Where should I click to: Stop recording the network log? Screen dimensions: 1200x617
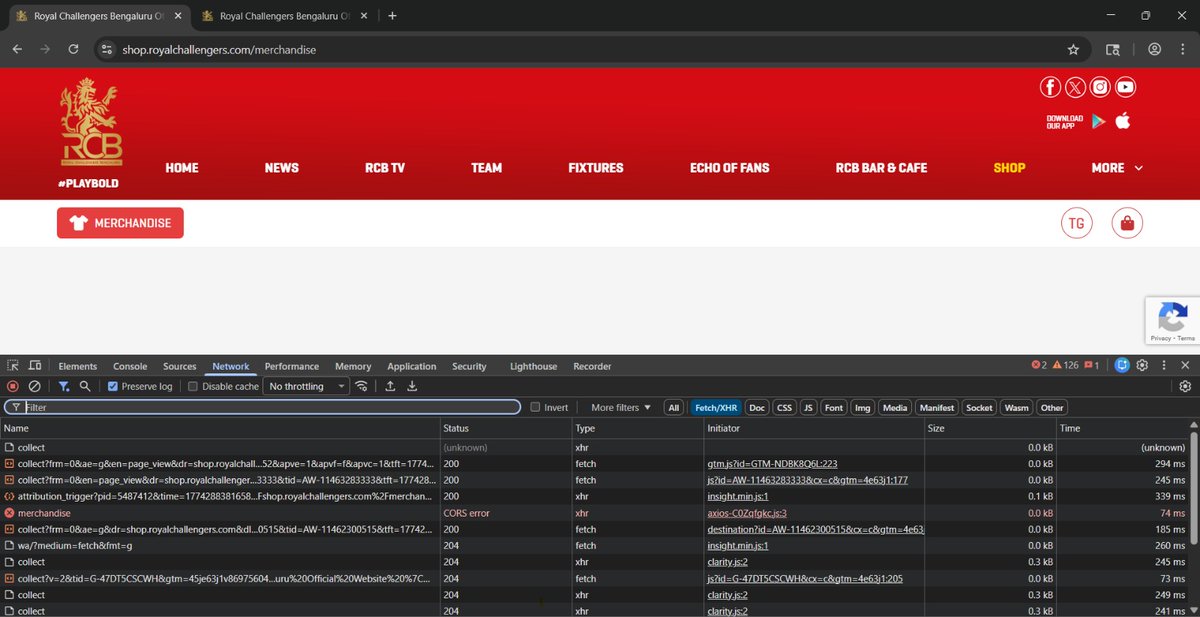pyautogui.click(x=13, y=386)
